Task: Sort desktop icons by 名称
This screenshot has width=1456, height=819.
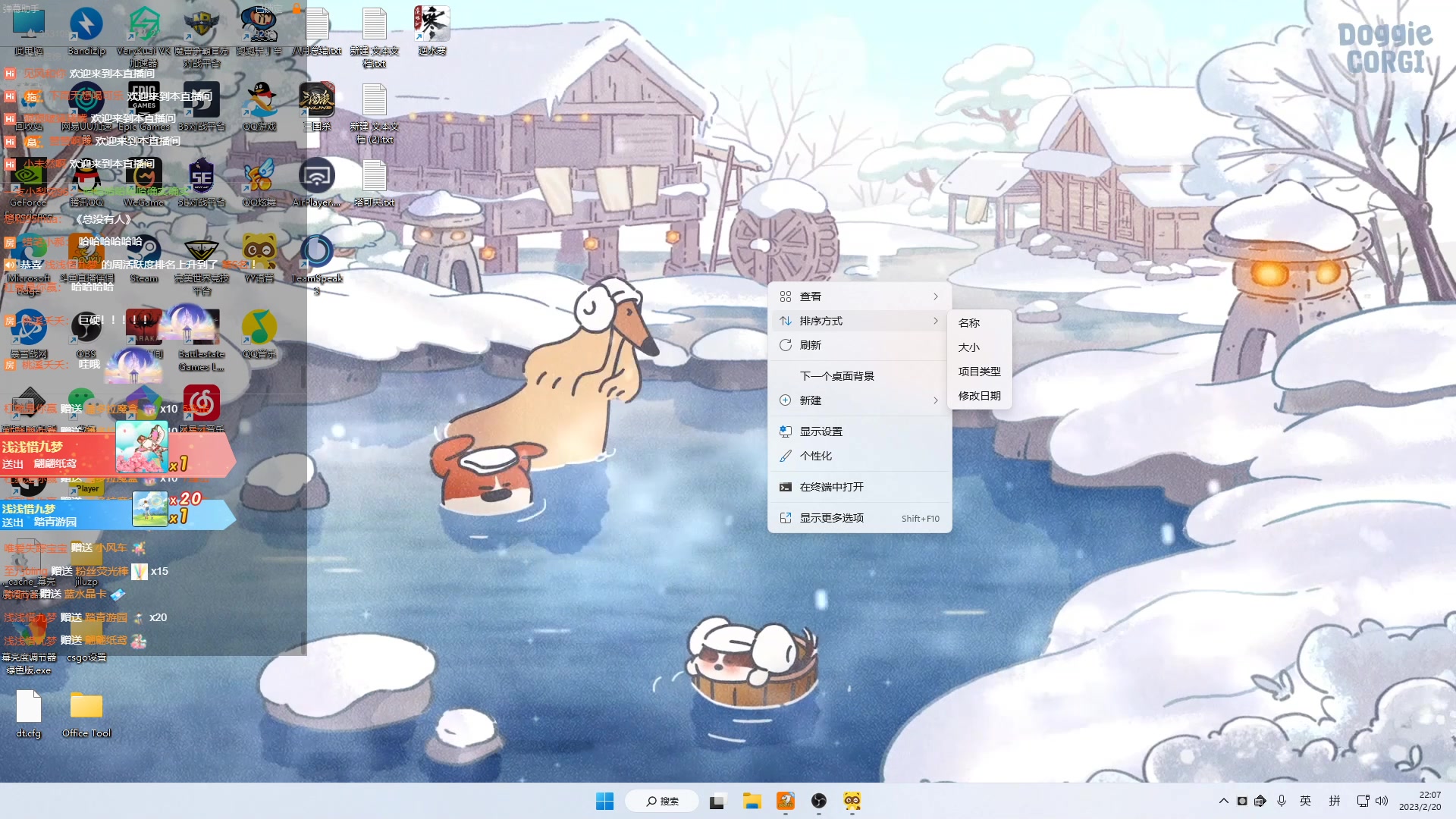Action: (979, 323)
